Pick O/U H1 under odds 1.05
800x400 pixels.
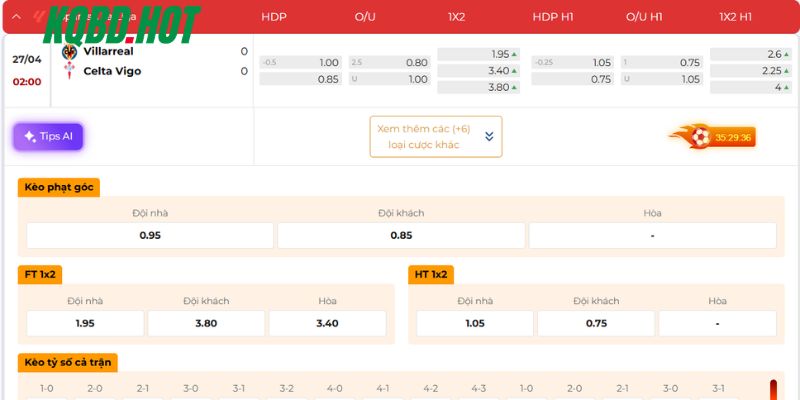coord(662,79)
